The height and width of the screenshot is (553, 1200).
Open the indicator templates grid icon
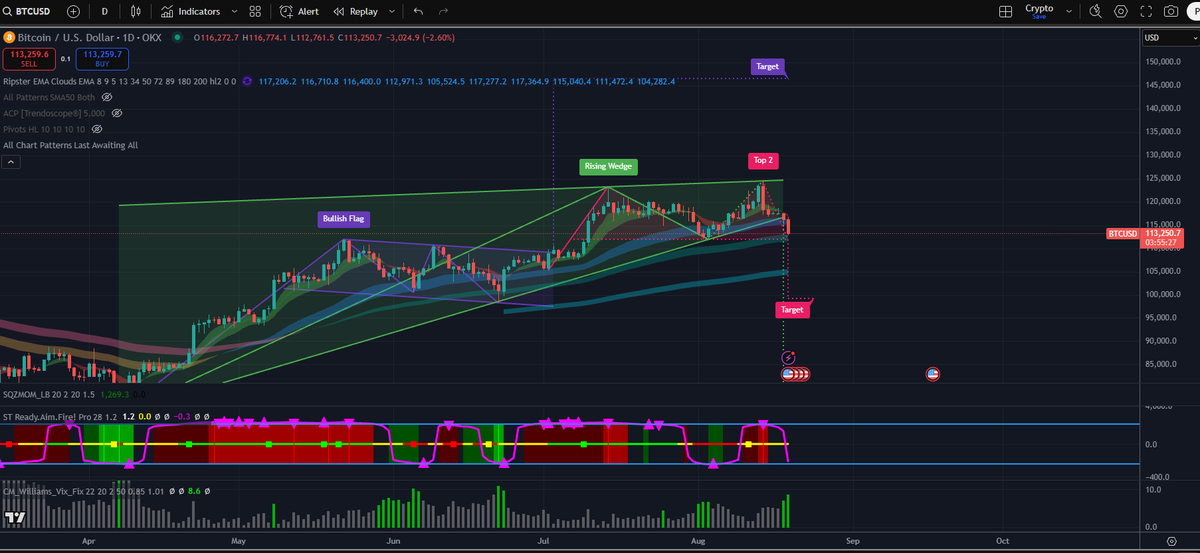(x=255, y=11)
